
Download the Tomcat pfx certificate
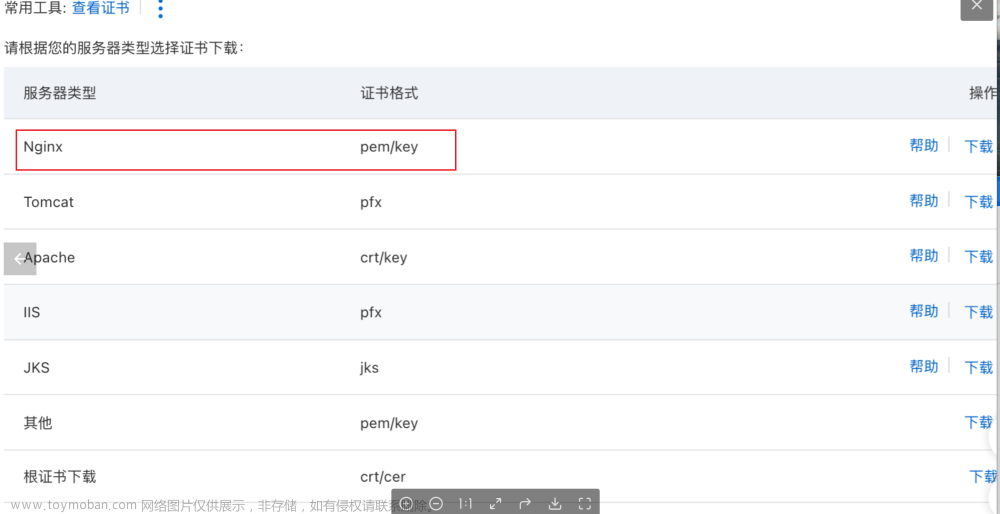click(979, 202)
